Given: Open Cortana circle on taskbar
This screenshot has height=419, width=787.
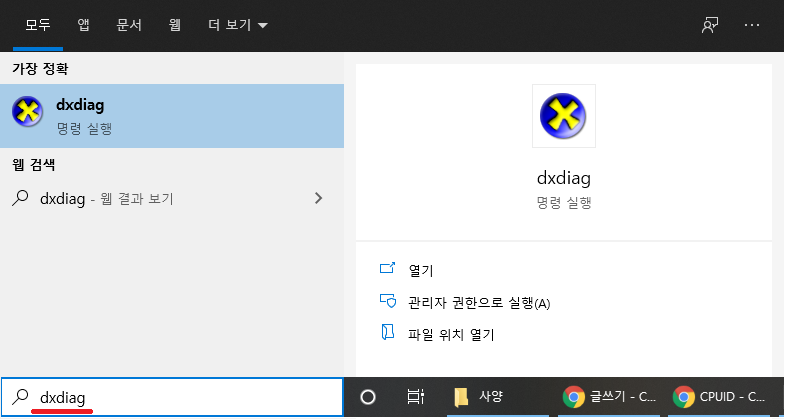Looking at the screenshot, I should pyautogui.click(x=368, y=397).
